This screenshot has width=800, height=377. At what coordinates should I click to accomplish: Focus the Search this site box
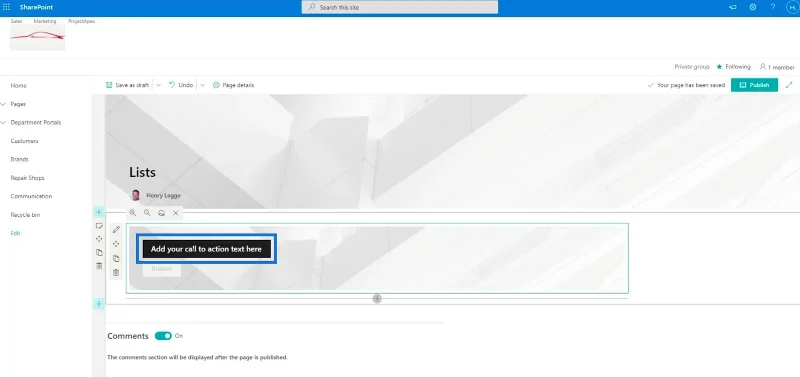click(399, 7)
